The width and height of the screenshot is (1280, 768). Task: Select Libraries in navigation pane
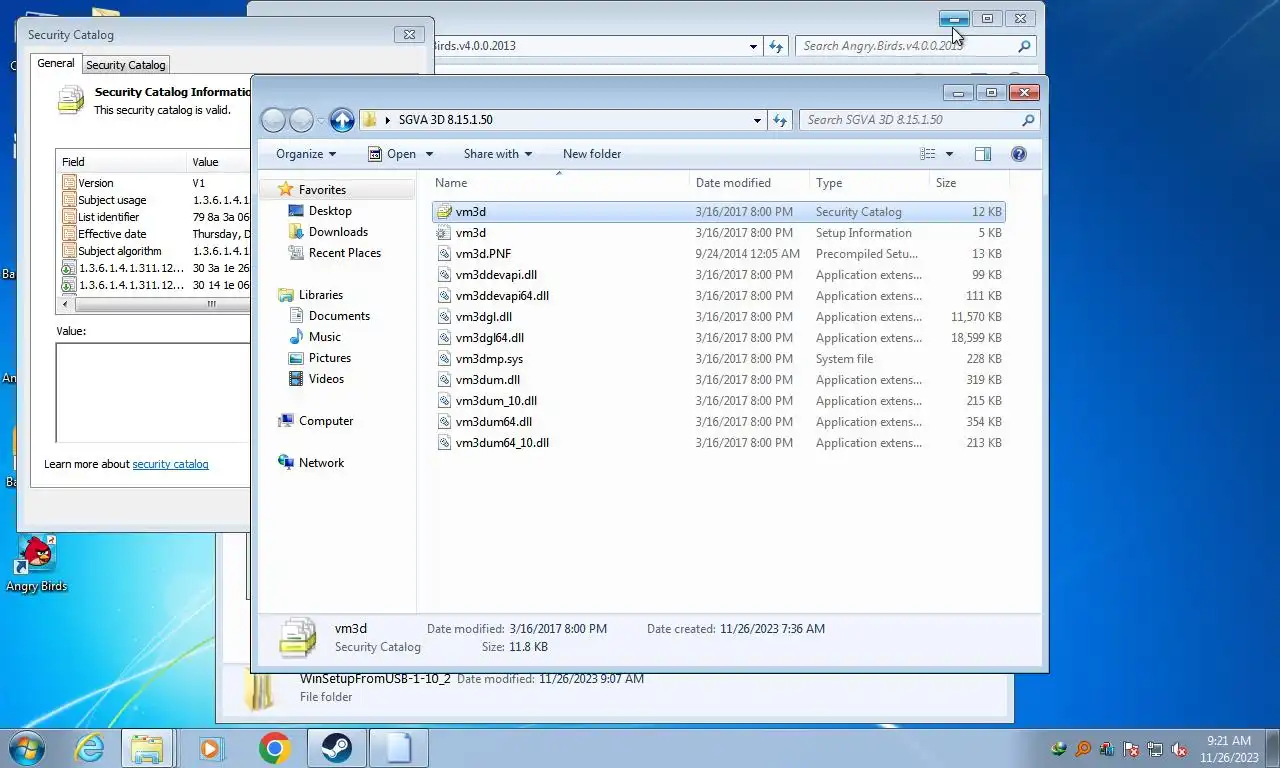pyautogui.click(x=320, y=295)
